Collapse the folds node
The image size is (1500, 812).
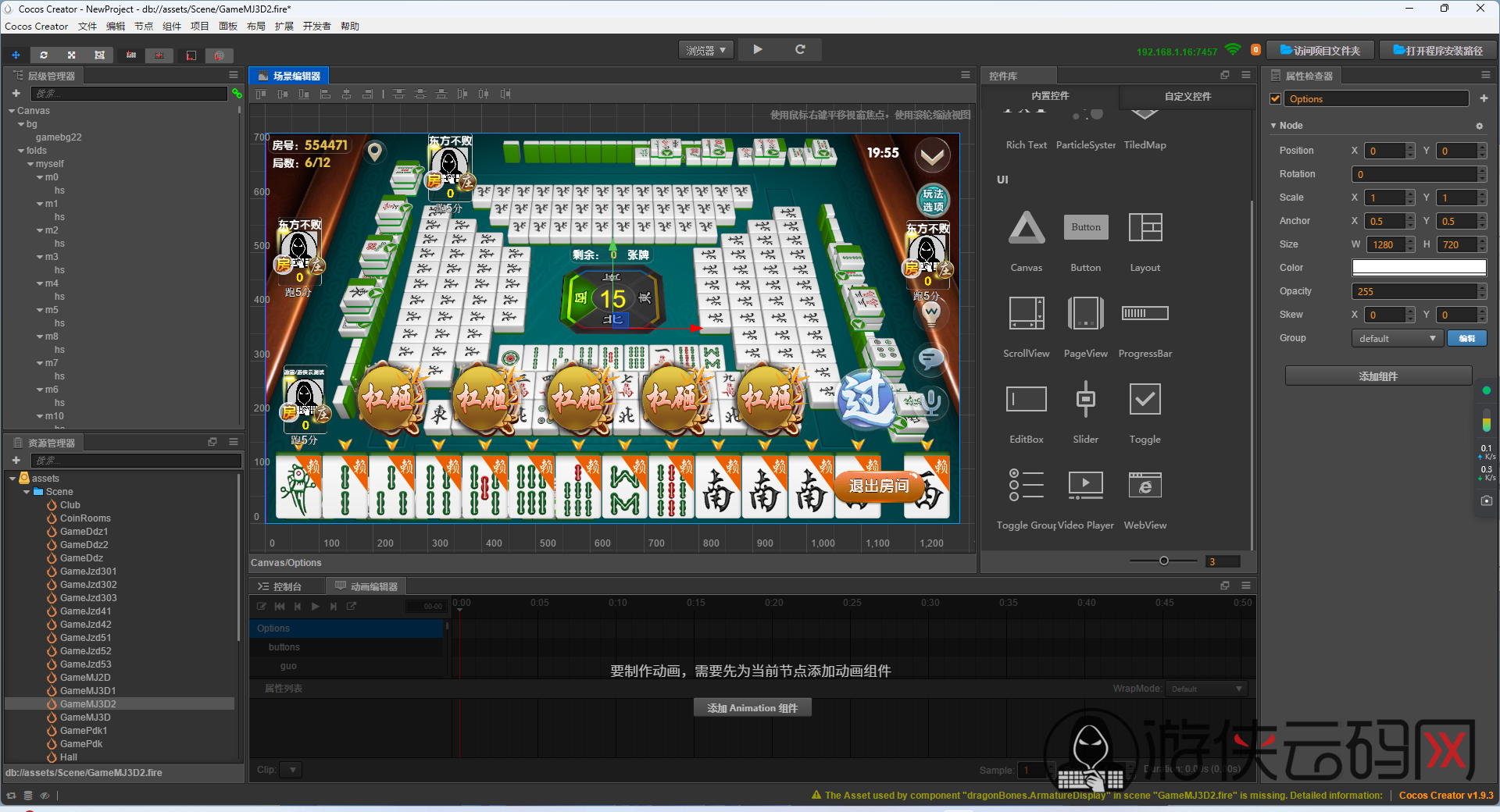click(21, 151)
